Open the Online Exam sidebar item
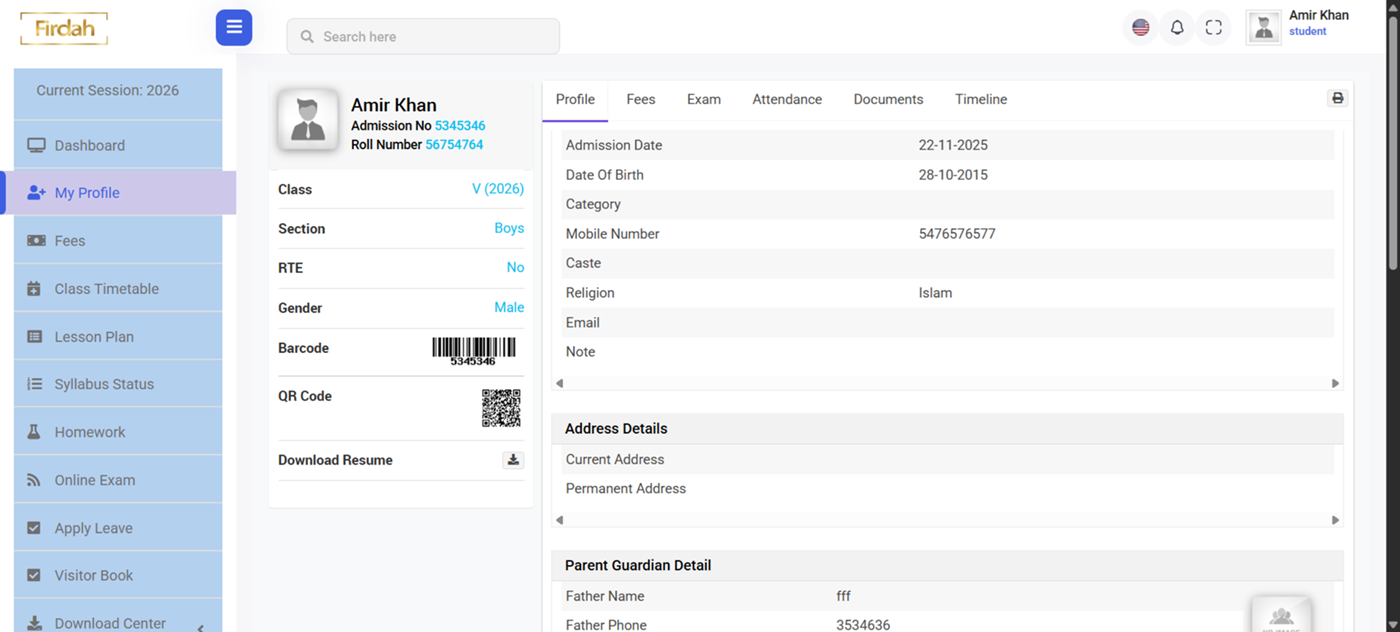This screenshot has width=1400, height=632. [x=94, y=480]
